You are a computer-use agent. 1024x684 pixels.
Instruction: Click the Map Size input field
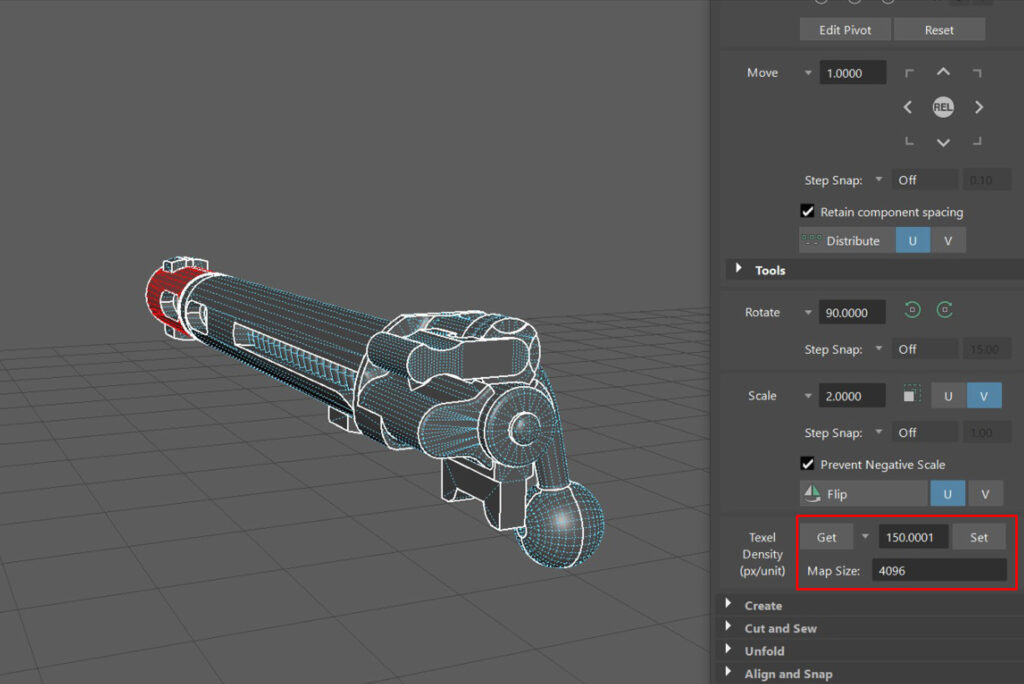(x=938, y=570)
